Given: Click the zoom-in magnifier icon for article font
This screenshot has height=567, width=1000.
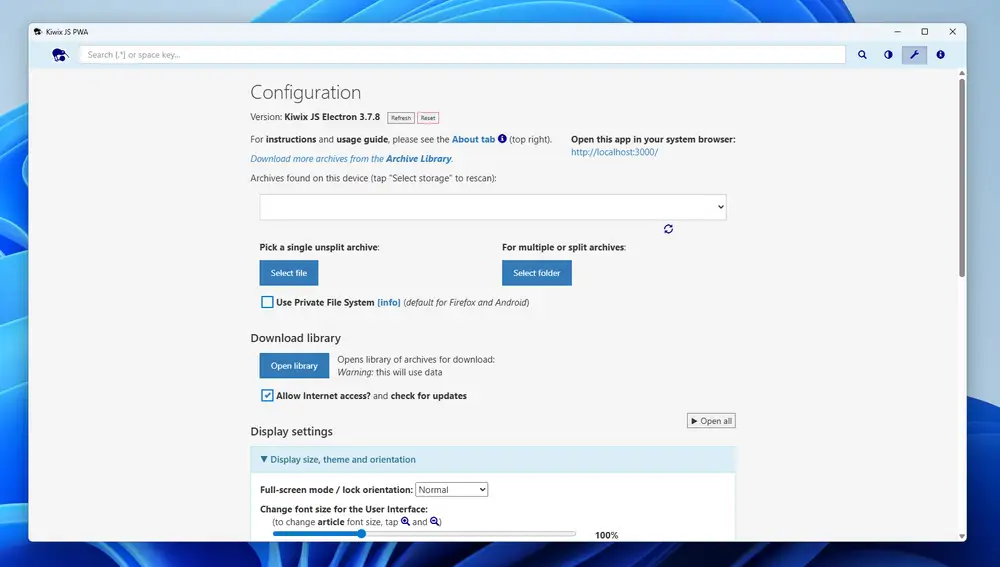Looking at the screenshot, I should (x=405, y=522).
